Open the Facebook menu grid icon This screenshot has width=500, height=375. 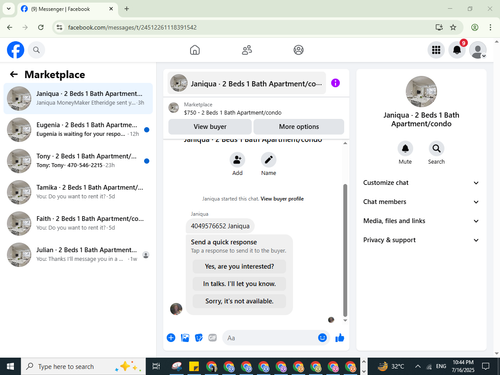pyautogui.click(x=436, y=50)
